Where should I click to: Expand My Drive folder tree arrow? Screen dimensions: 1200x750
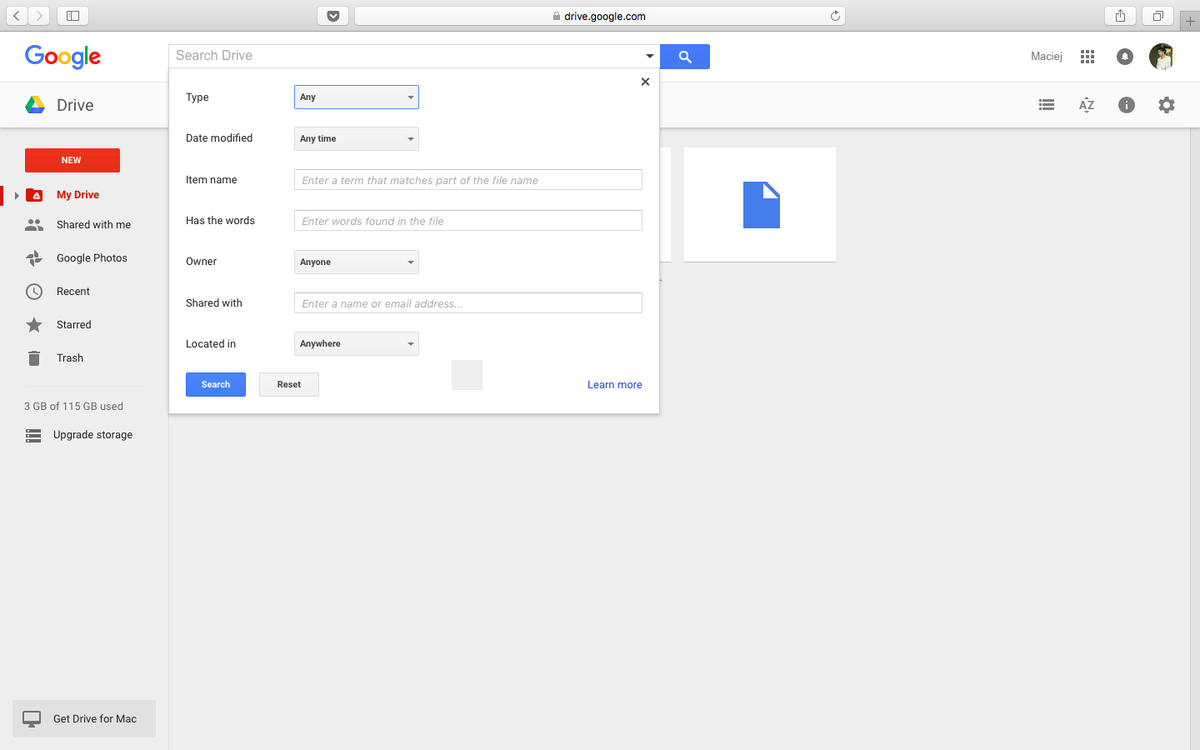(17, 195)
